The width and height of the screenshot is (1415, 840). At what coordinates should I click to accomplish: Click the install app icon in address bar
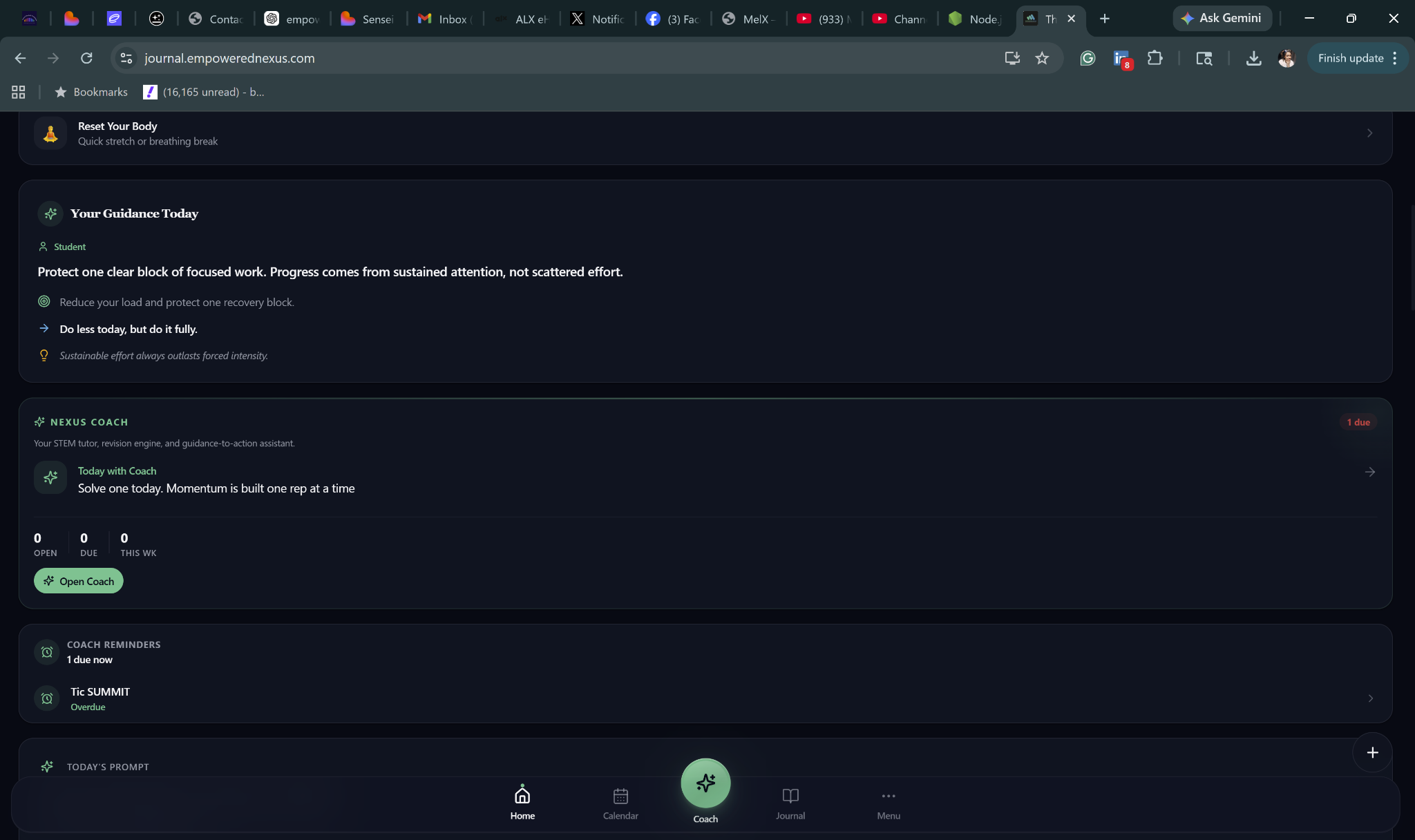coord(1012,58)
